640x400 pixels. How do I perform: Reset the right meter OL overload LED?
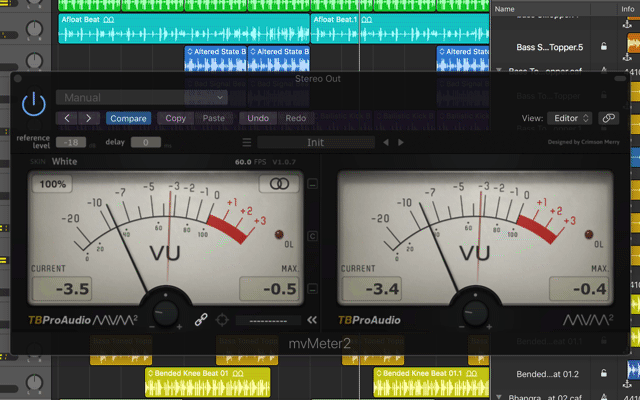589,234
